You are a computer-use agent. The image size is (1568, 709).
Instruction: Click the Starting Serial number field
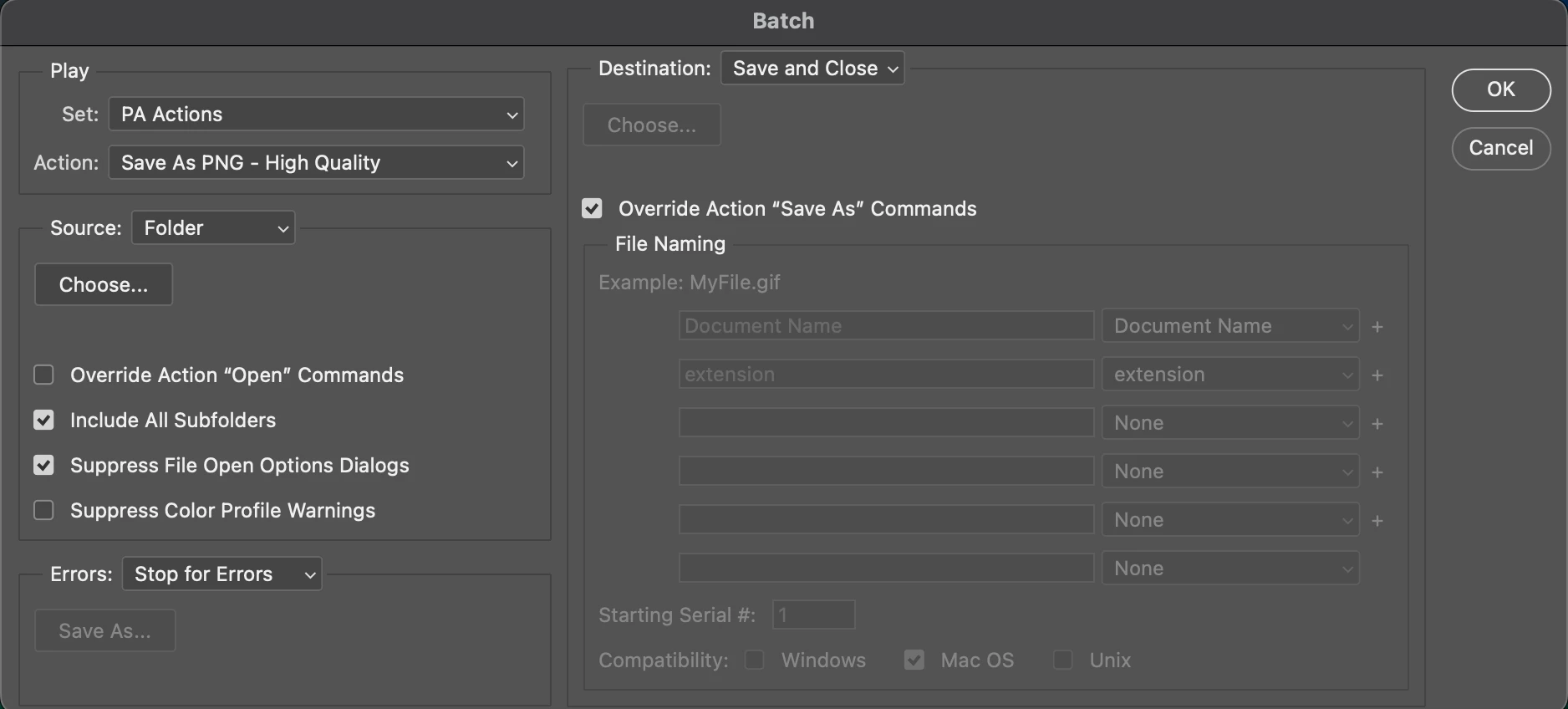point(813,615)
